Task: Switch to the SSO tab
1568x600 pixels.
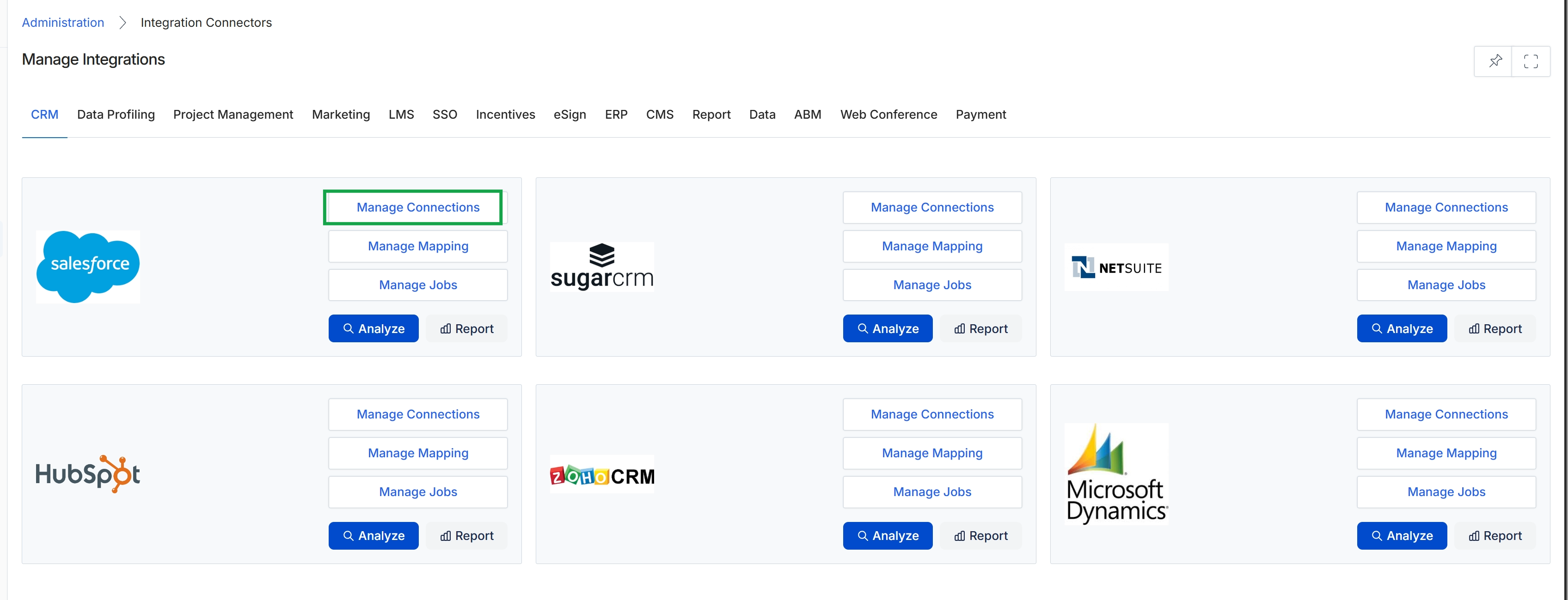Action: [444, 114]
